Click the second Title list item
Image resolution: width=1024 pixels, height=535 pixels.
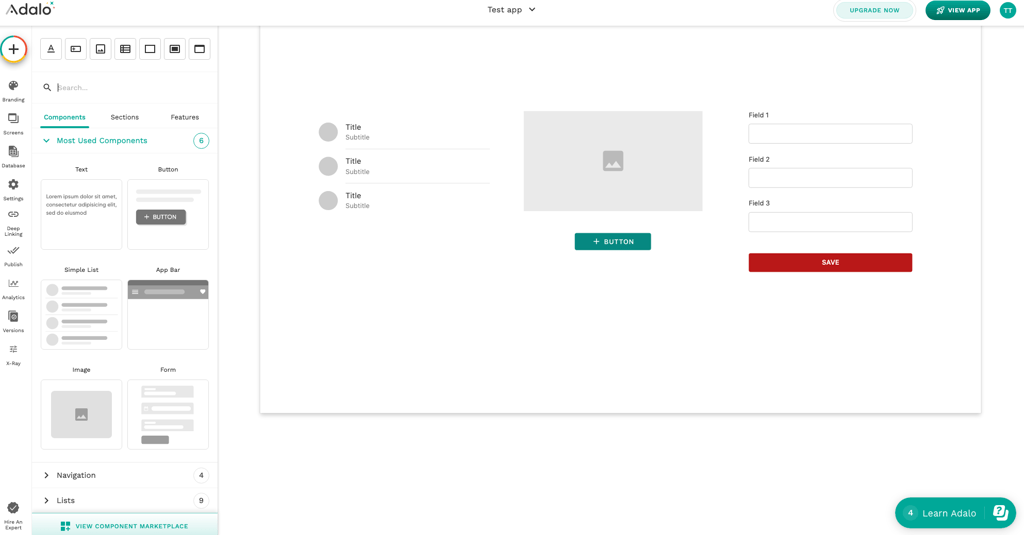(x=404, y=166)
